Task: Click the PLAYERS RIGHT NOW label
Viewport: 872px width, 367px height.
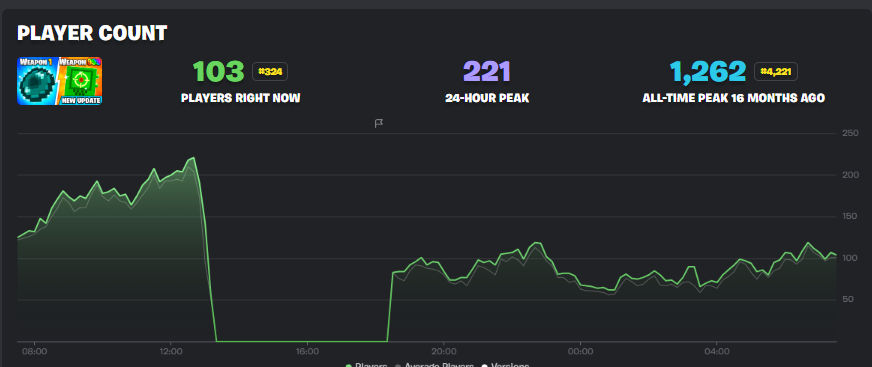Action: tap(240, 98)
